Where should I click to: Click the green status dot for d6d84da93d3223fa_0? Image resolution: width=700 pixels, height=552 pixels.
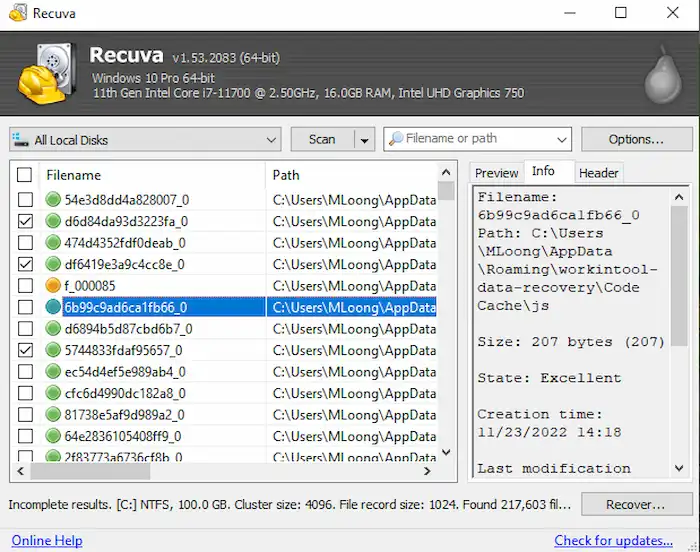(x=53, y=221)
